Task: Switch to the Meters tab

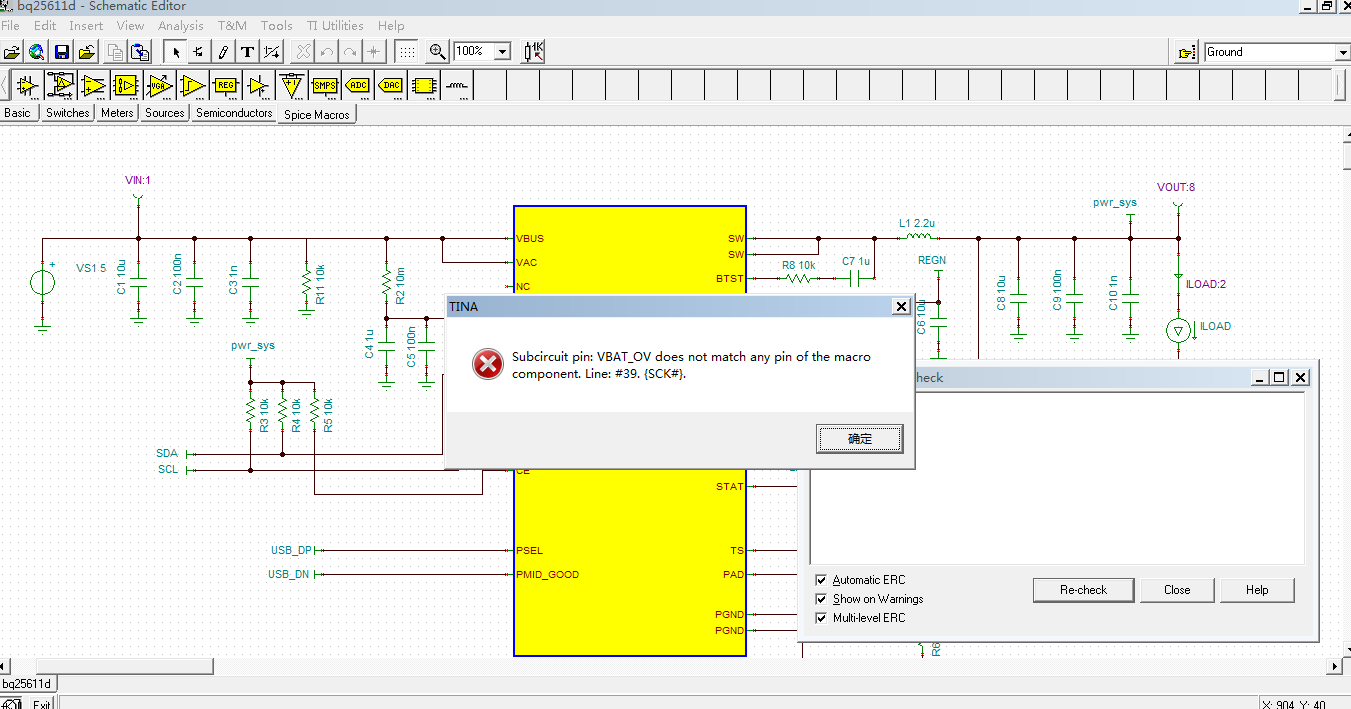Action: coord(117,113)
